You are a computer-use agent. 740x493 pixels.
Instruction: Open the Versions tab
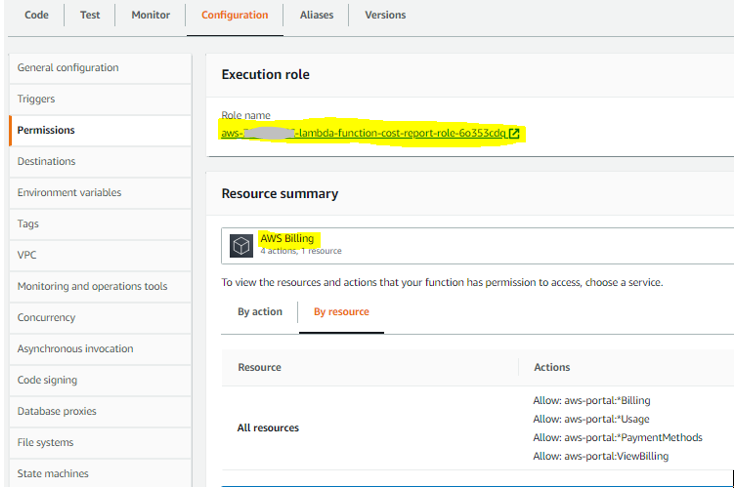[385, 15]
